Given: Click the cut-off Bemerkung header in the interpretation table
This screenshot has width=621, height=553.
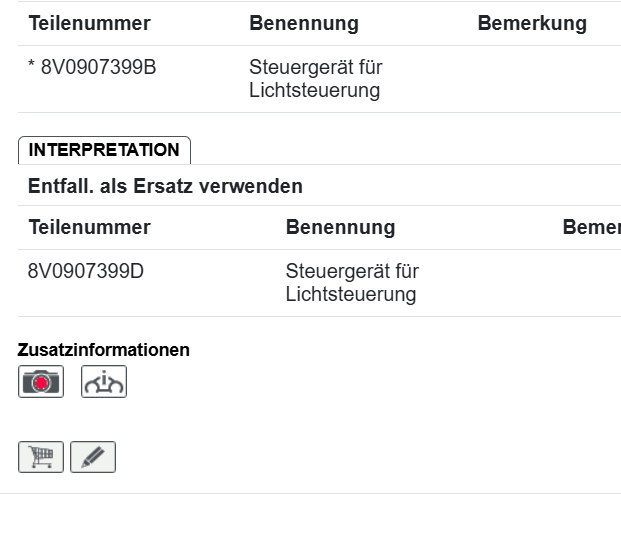Looking at the screenshot, I should coord(591,227).
